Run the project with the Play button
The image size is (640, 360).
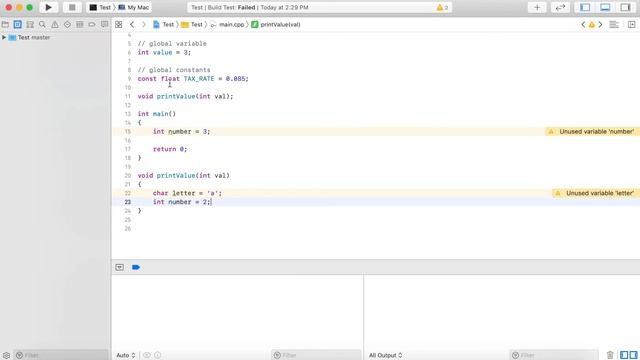pyautogui.click(x=48, y=7)
